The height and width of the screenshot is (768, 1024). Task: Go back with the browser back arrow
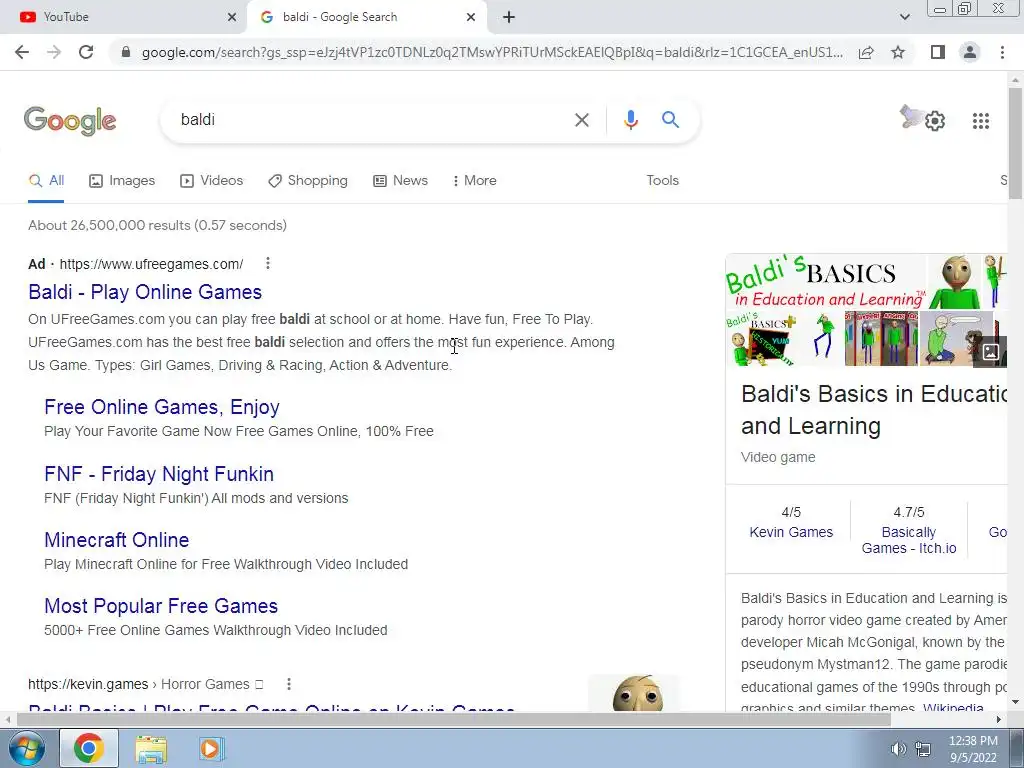pyautogui.click(x=22, y=52)
